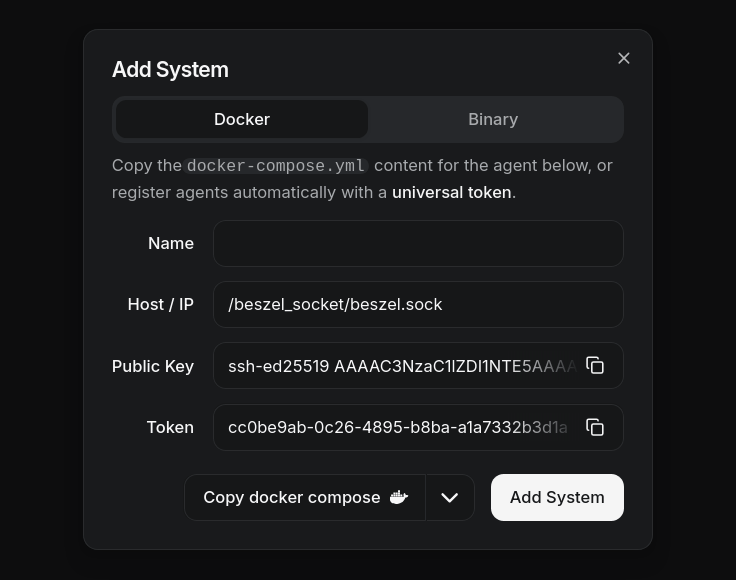Screen dimensions: 736x580
Task: Click into the Host / IP field
Action: tap(418, 305)
